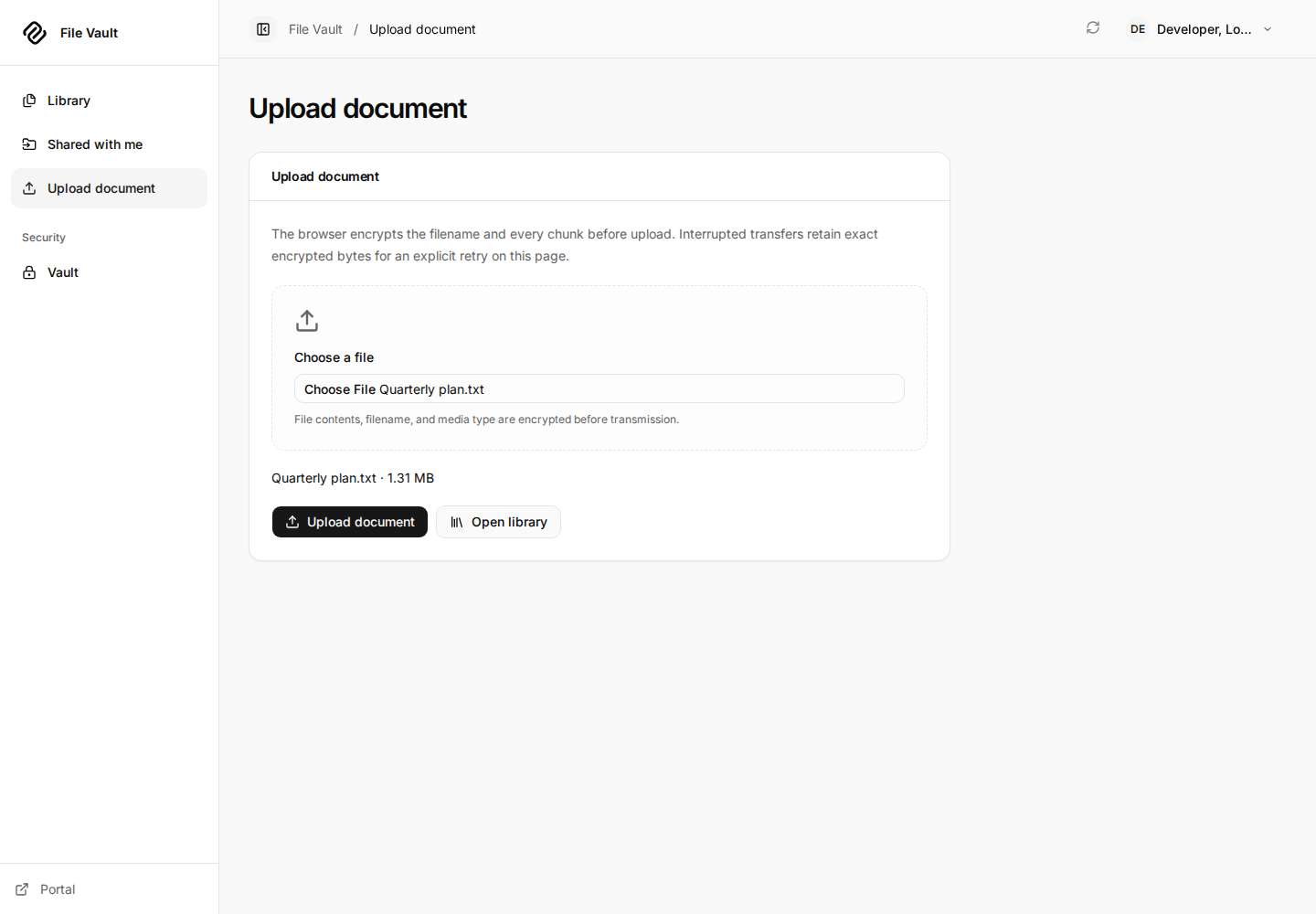
Task: Click the upload tray icon in dropzone
Action: pos(307,321)
